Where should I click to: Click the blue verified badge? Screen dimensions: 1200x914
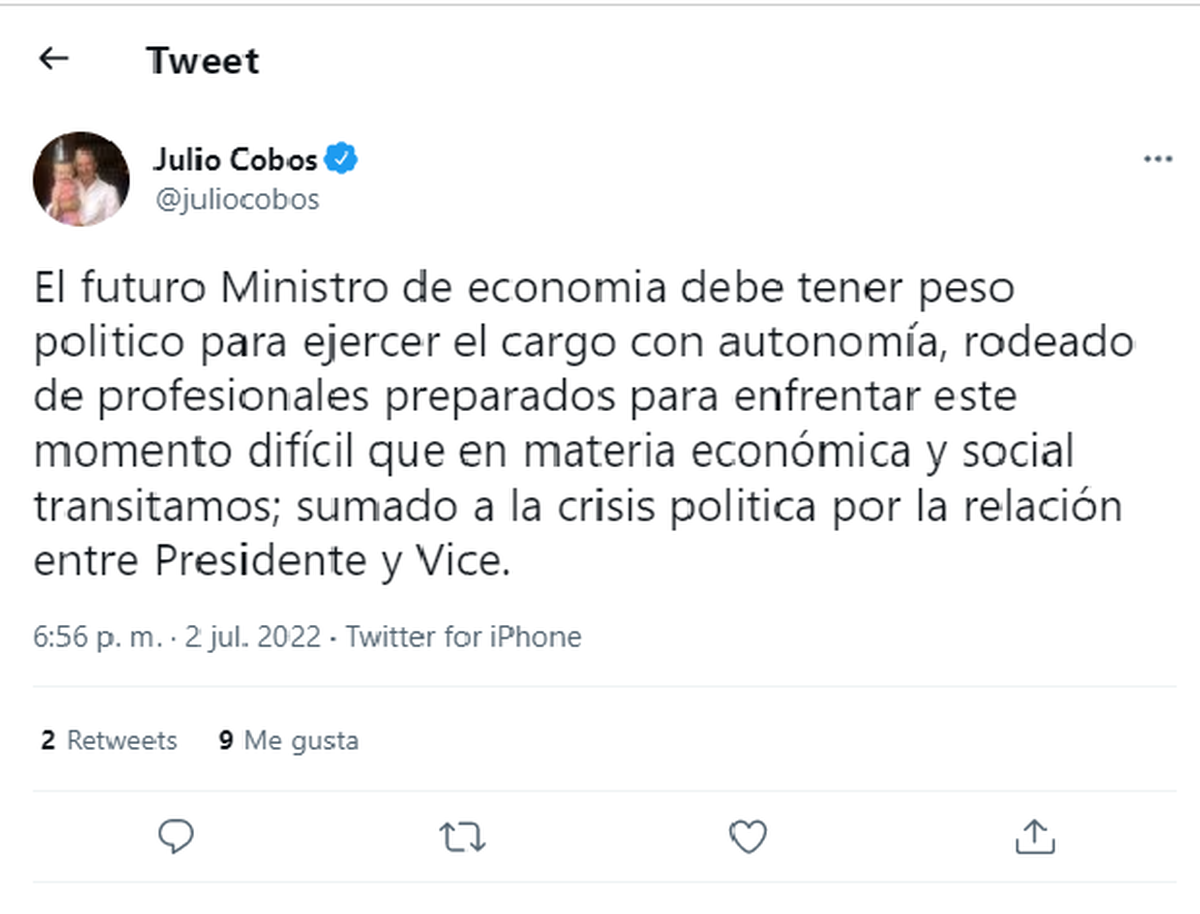[x=343, y=158]
